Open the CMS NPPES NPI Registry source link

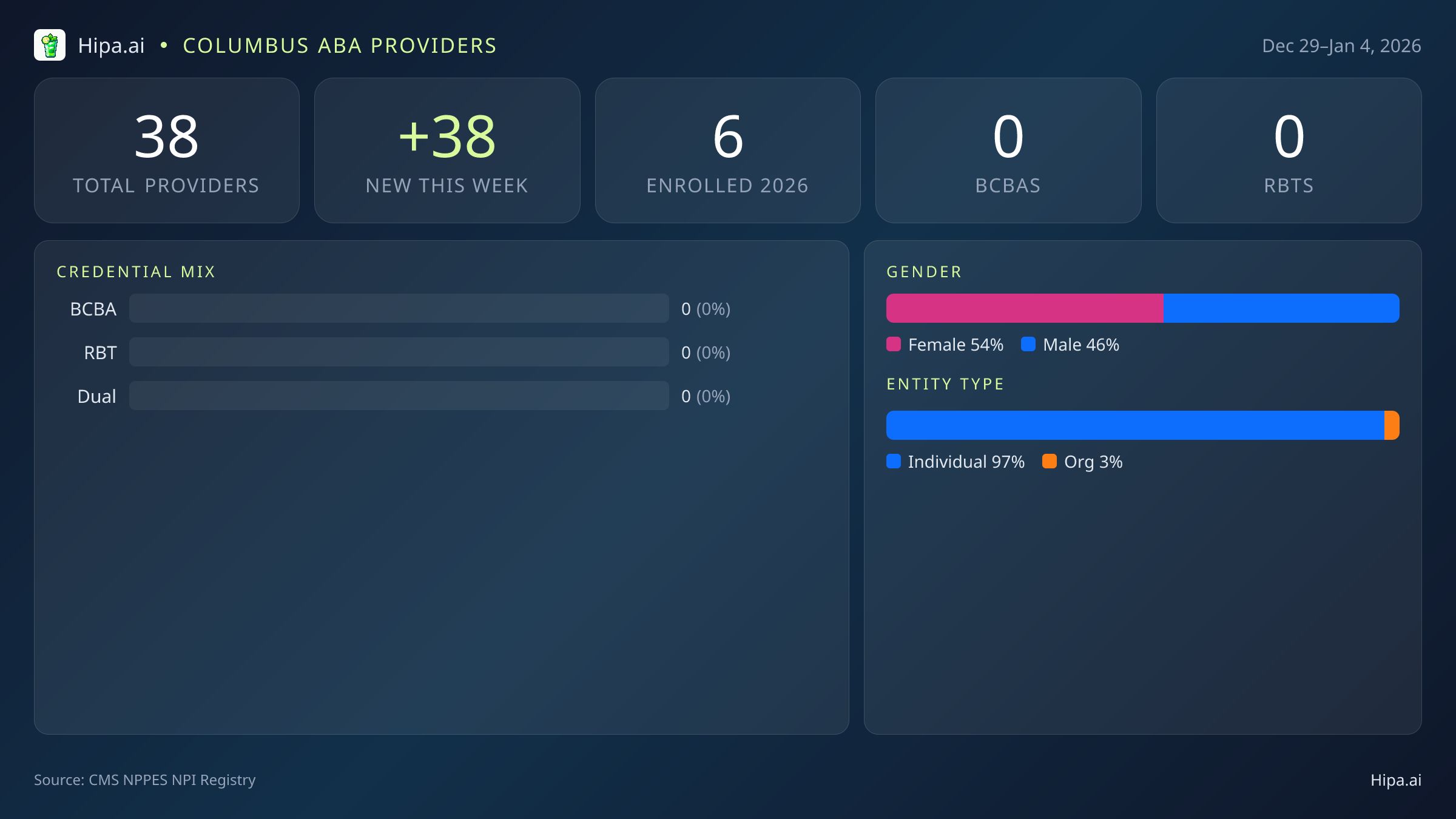tap(145, 780)
